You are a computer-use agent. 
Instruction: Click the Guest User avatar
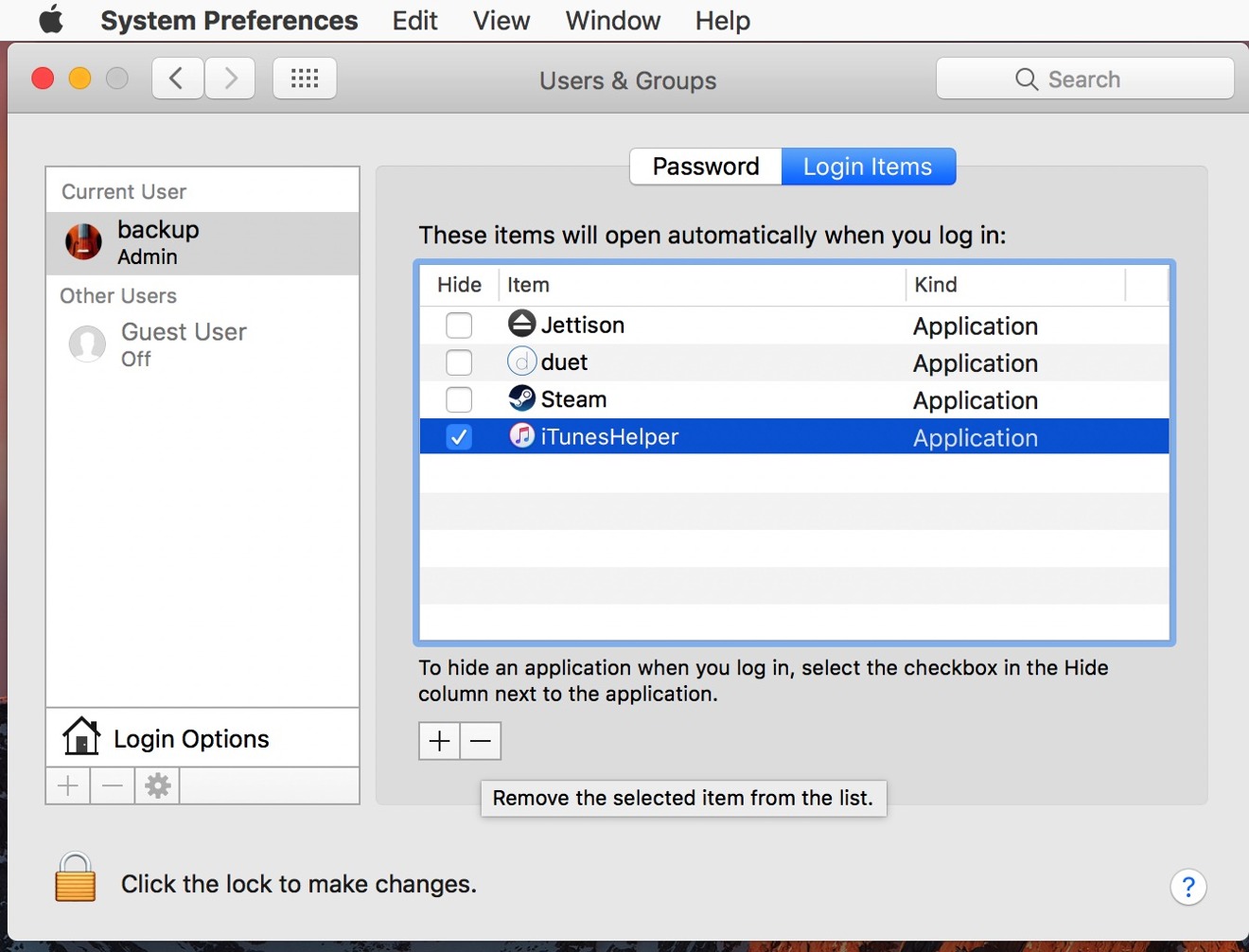pyautogui.click(x=87, y=344)
